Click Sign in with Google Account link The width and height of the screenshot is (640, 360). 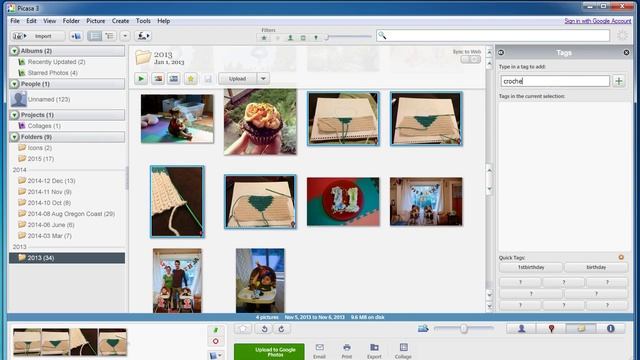click(598, 21)
